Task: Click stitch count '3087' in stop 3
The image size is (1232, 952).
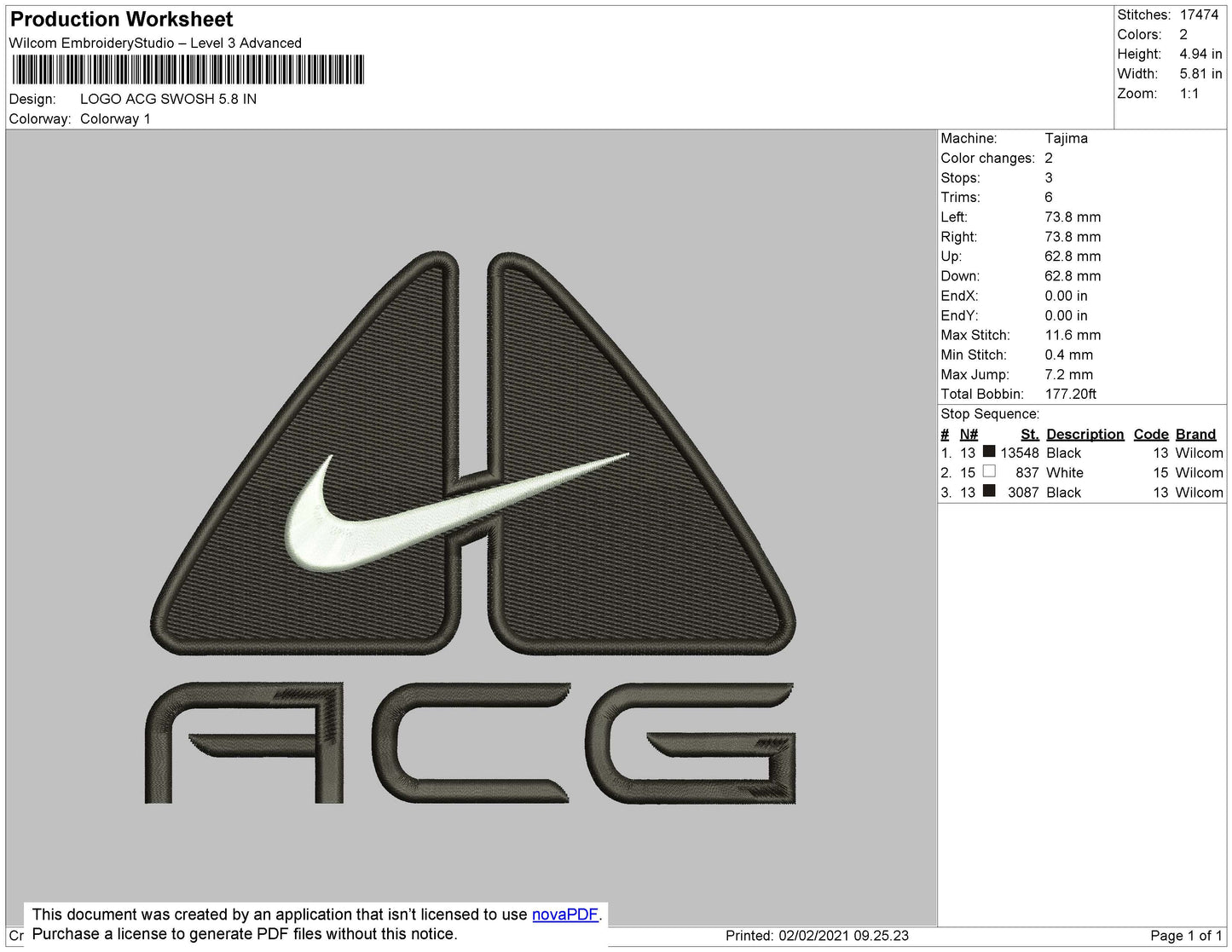Action: 1023,492
